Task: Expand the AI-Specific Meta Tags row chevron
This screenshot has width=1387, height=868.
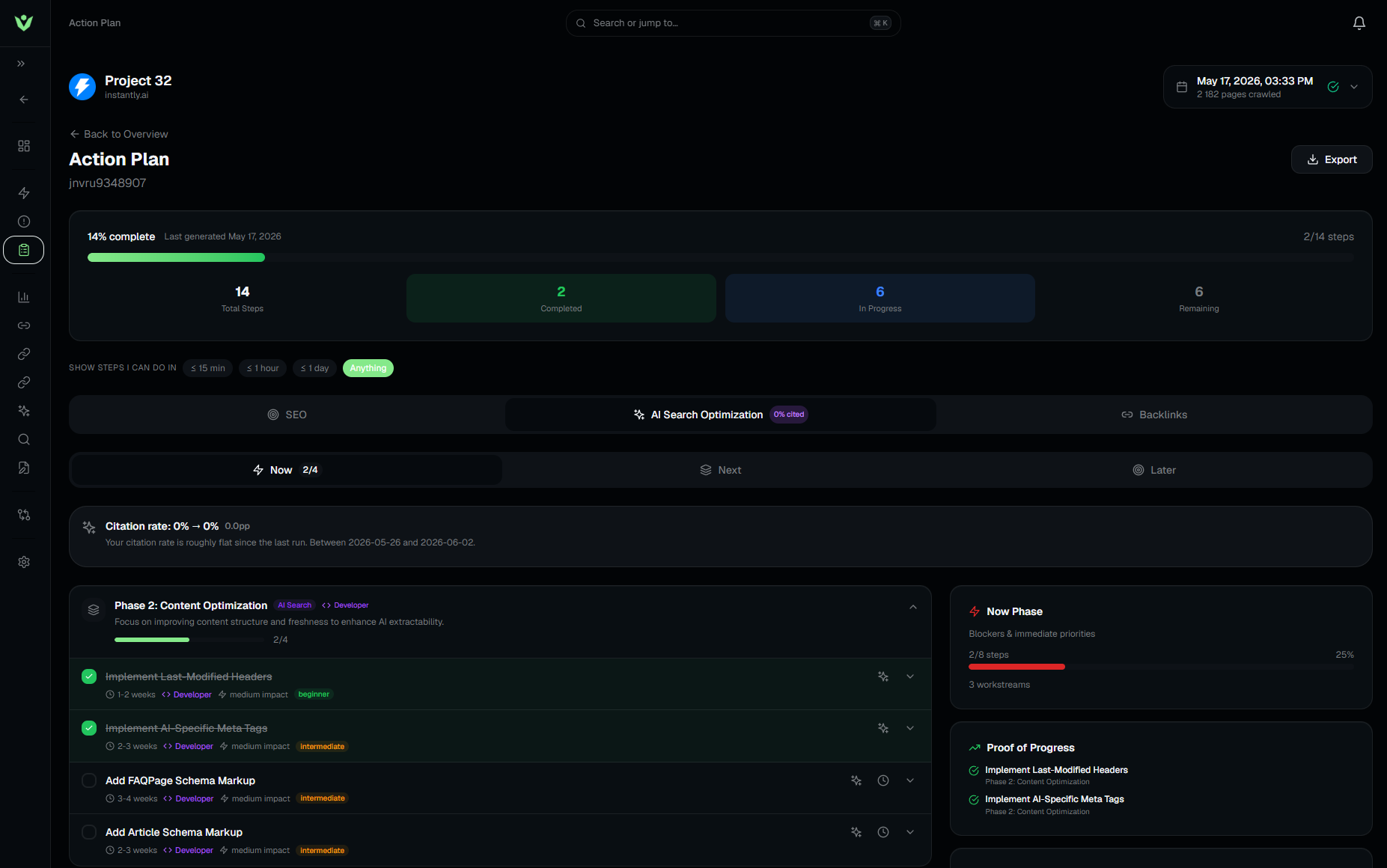Action: point(910,728)
